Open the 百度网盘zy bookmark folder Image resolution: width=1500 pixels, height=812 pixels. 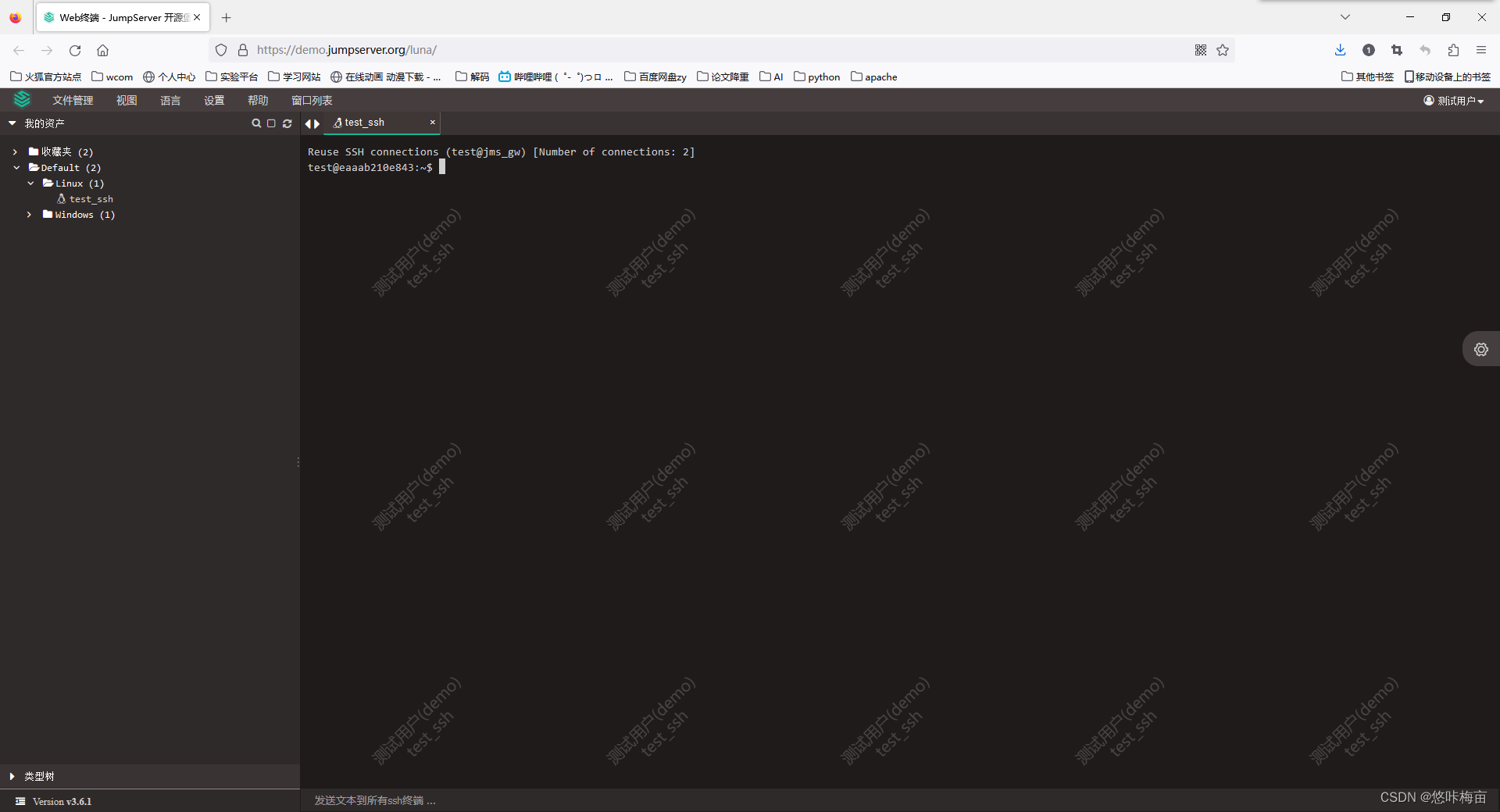click(655, 77)
